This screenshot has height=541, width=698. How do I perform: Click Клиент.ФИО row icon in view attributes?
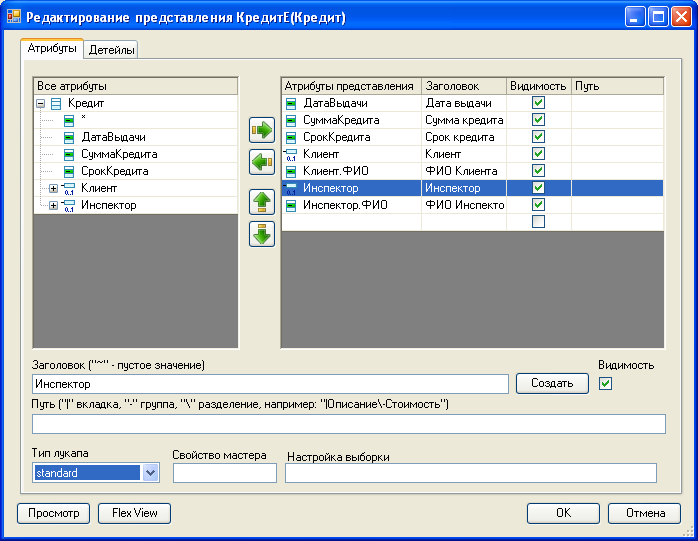(291, 171)
